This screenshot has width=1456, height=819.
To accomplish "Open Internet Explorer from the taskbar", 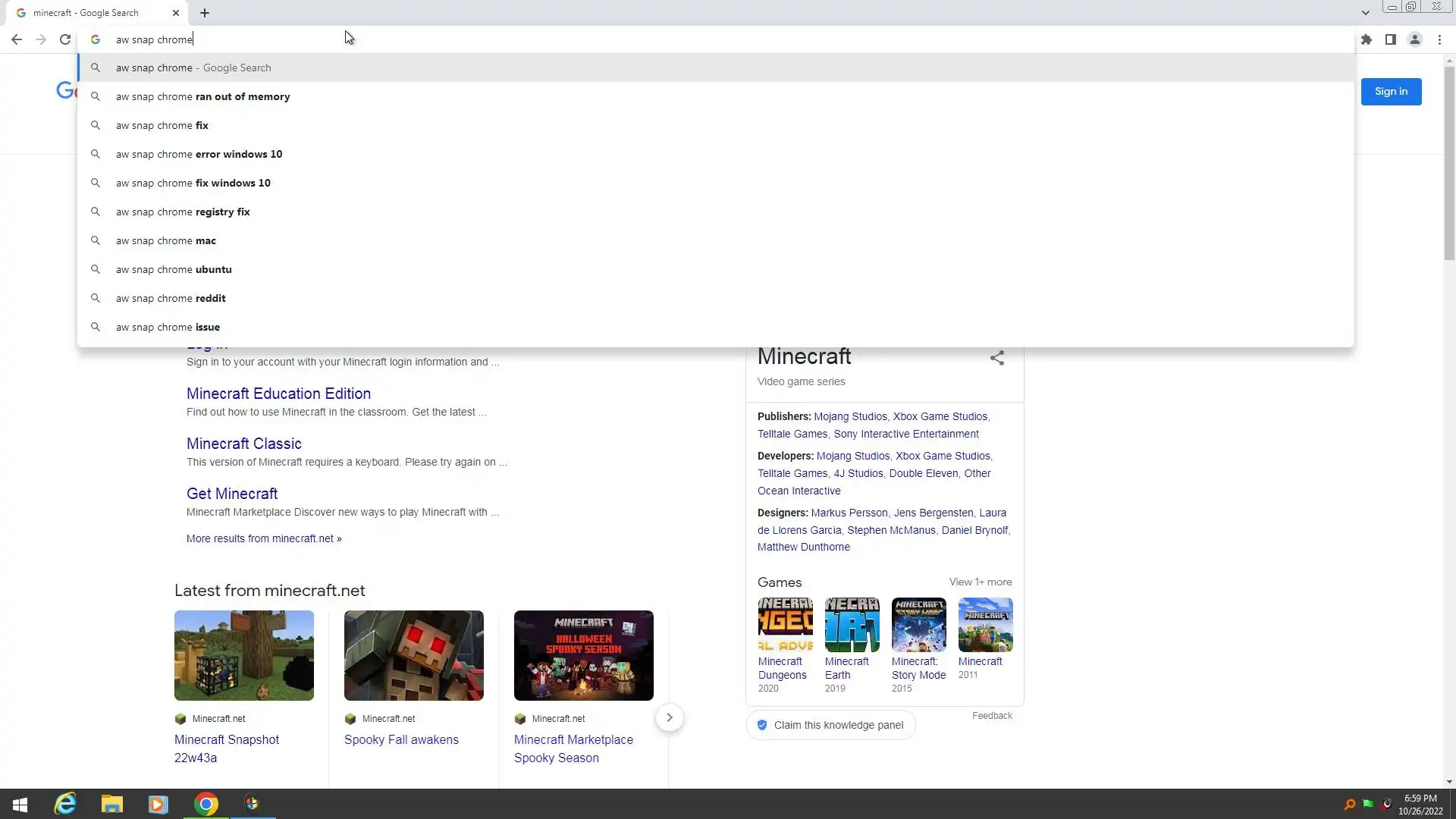I will [x=66, y=804].
